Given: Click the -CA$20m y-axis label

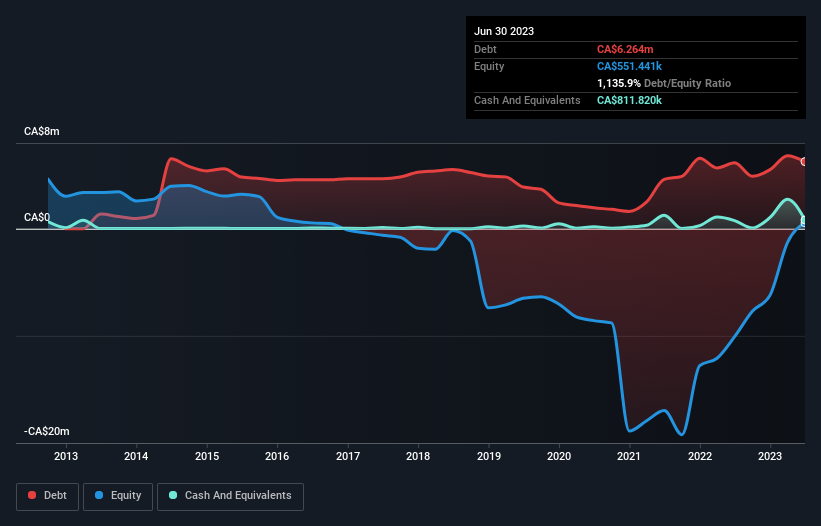Looking at the screenshot, I should tap(46, 431).
